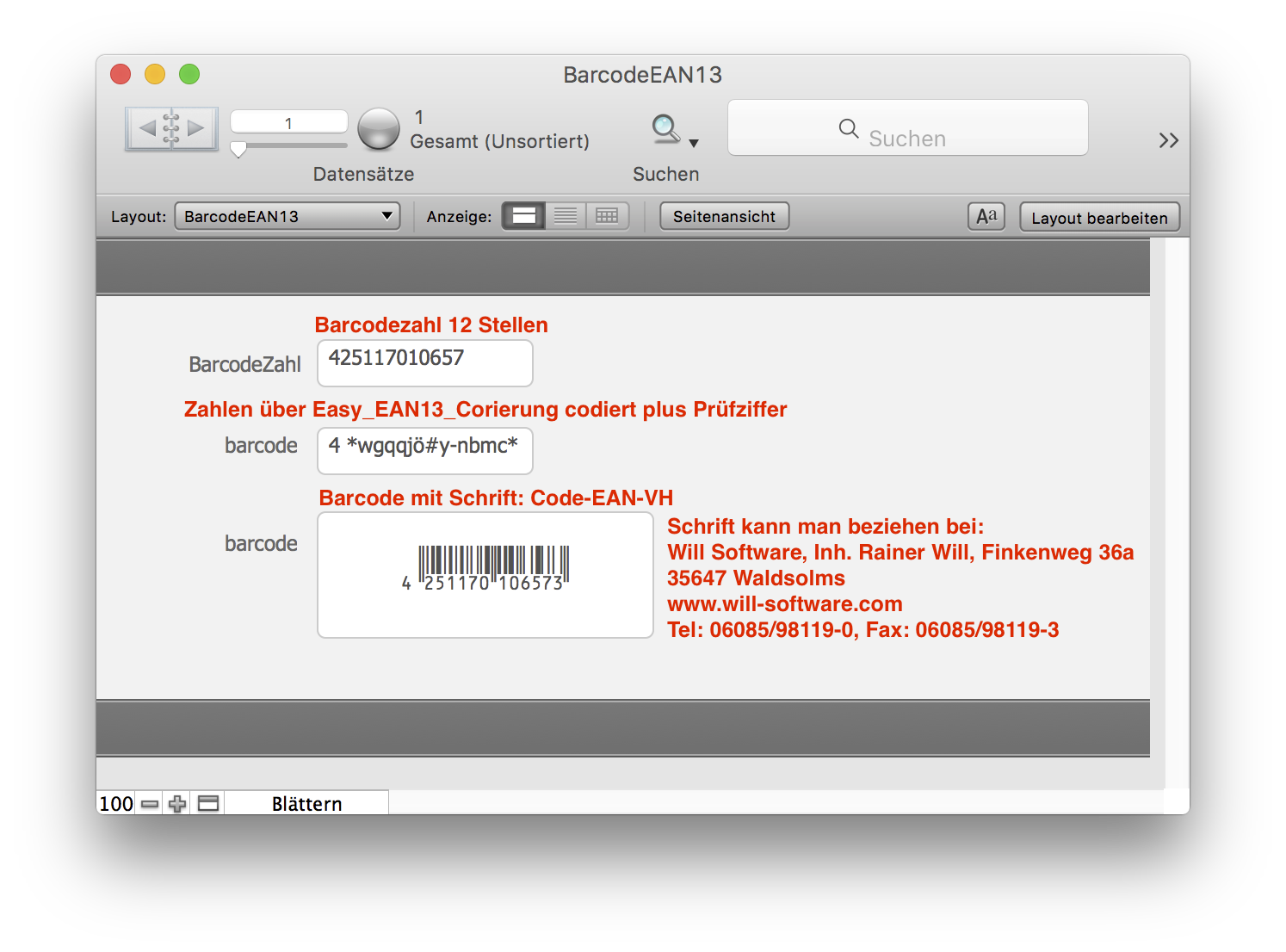The height and width of the screenshot is (952, 1286).
Task: Go to the next record arrow
Action: (x=195, y=128)
